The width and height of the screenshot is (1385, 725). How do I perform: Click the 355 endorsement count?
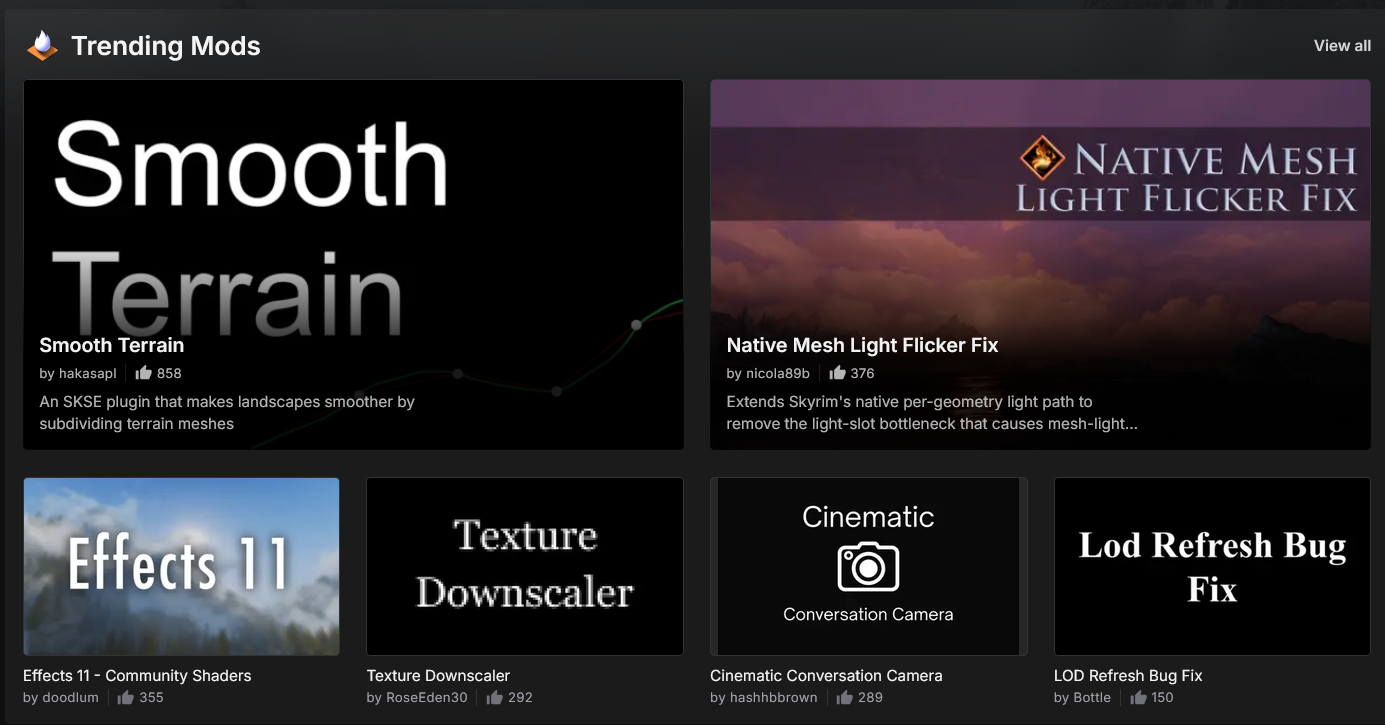tap(151, 698)
